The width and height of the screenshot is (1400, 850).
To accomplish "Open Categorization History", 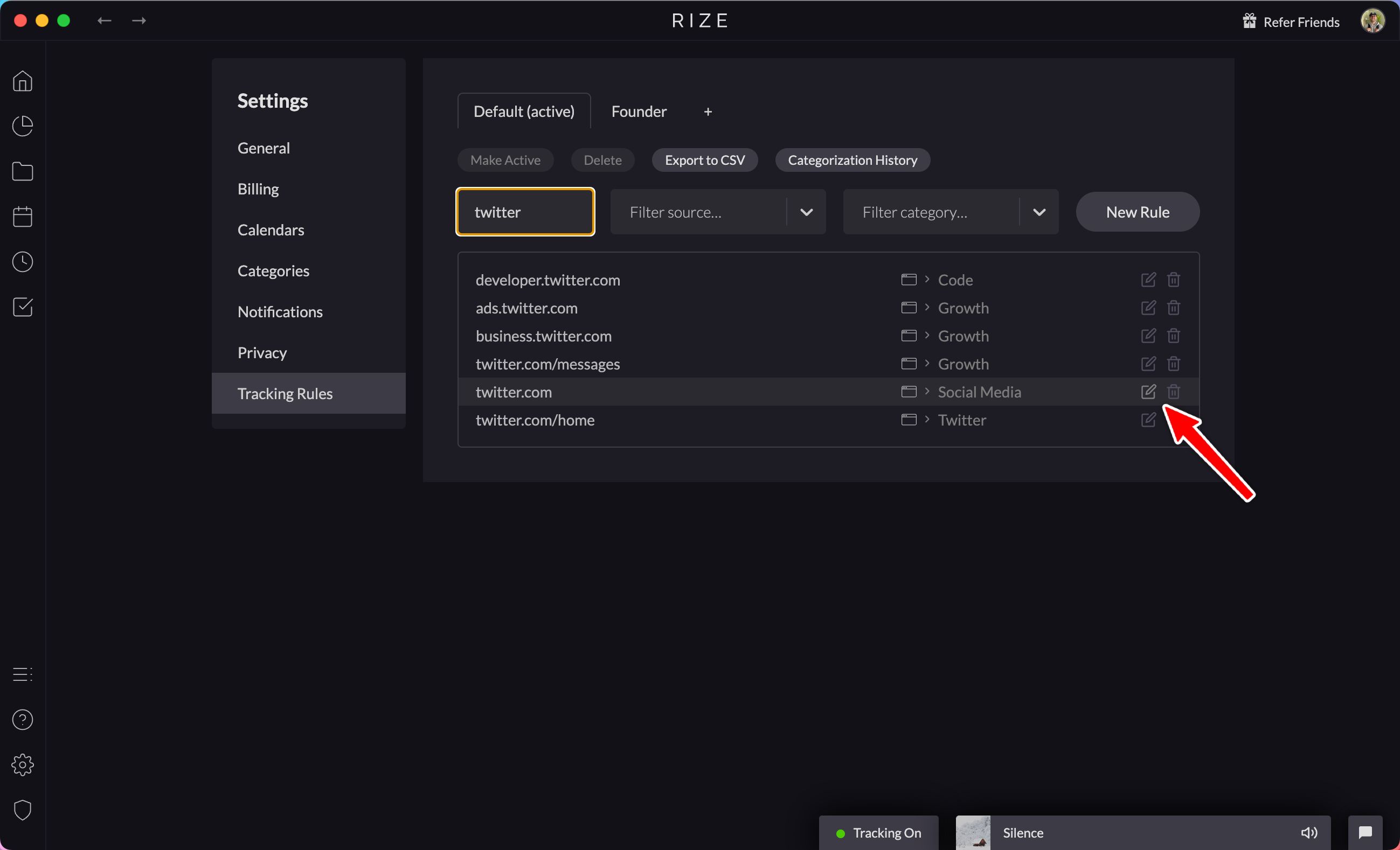I will pyautogui.click(x=853, y=160).
